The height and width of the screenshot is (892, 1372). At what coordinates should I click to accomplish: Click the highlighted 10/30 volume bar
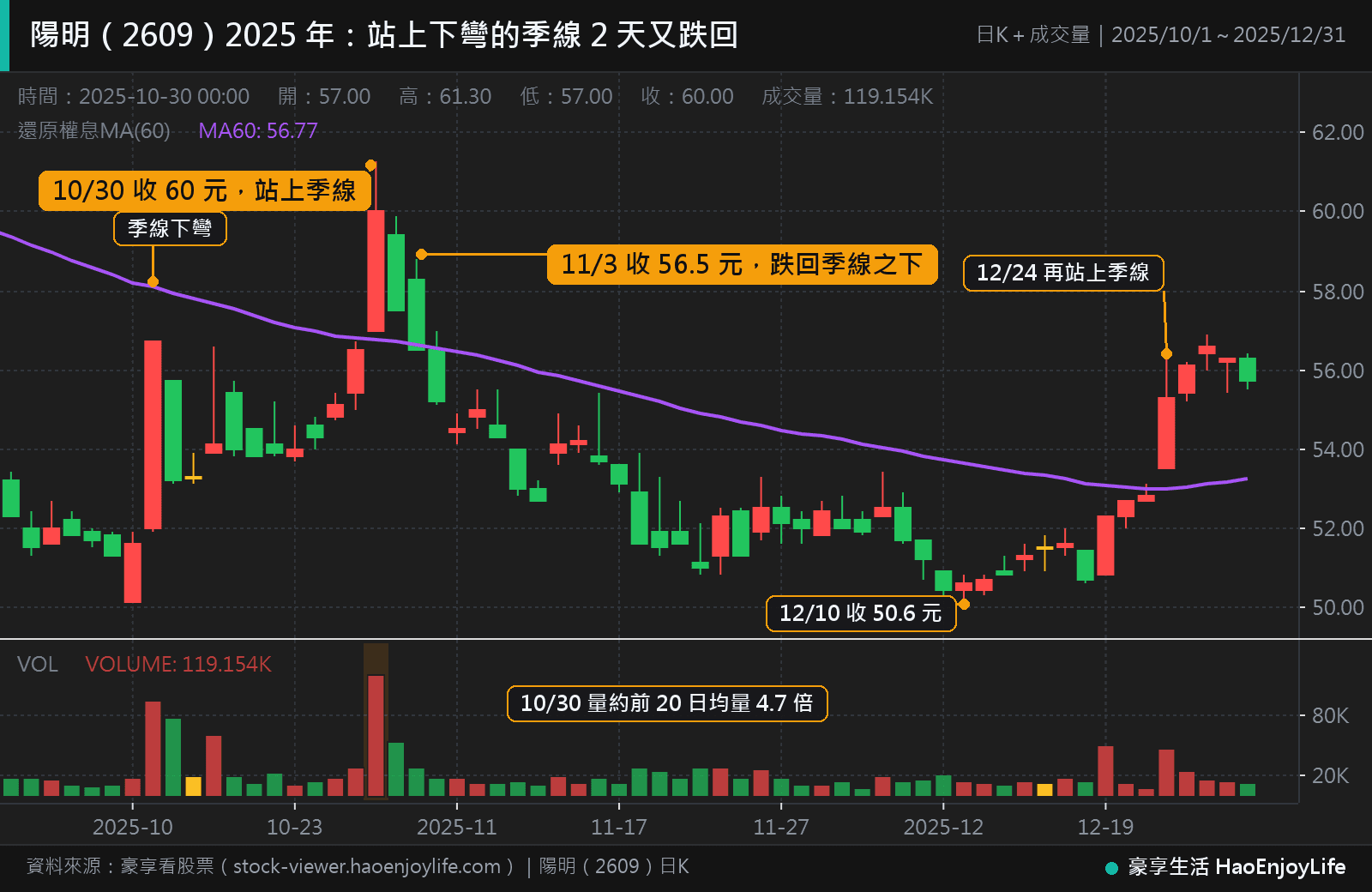[376, 736]
